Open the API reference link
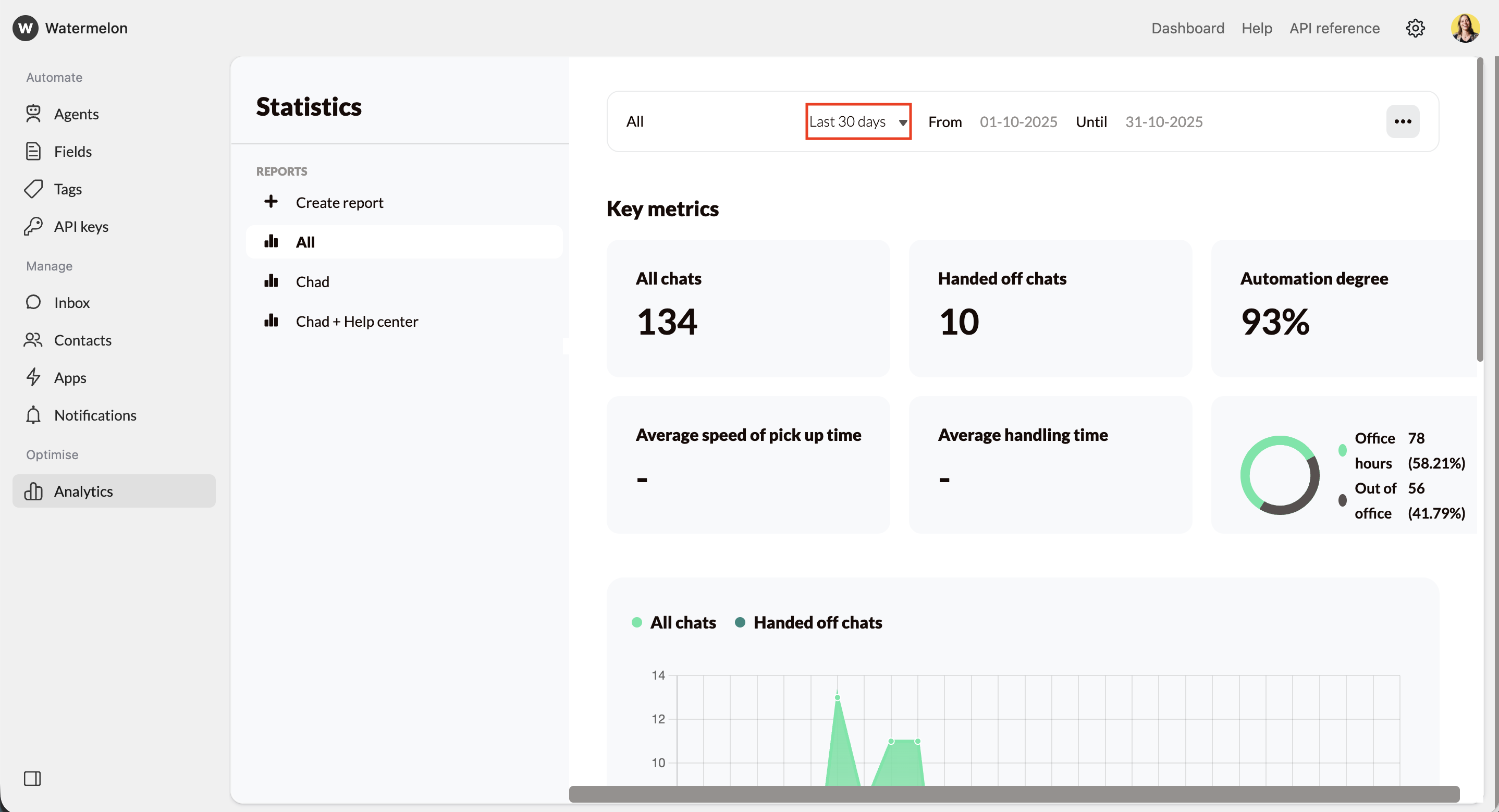The image size is (1499, 812). point(1334,28)
